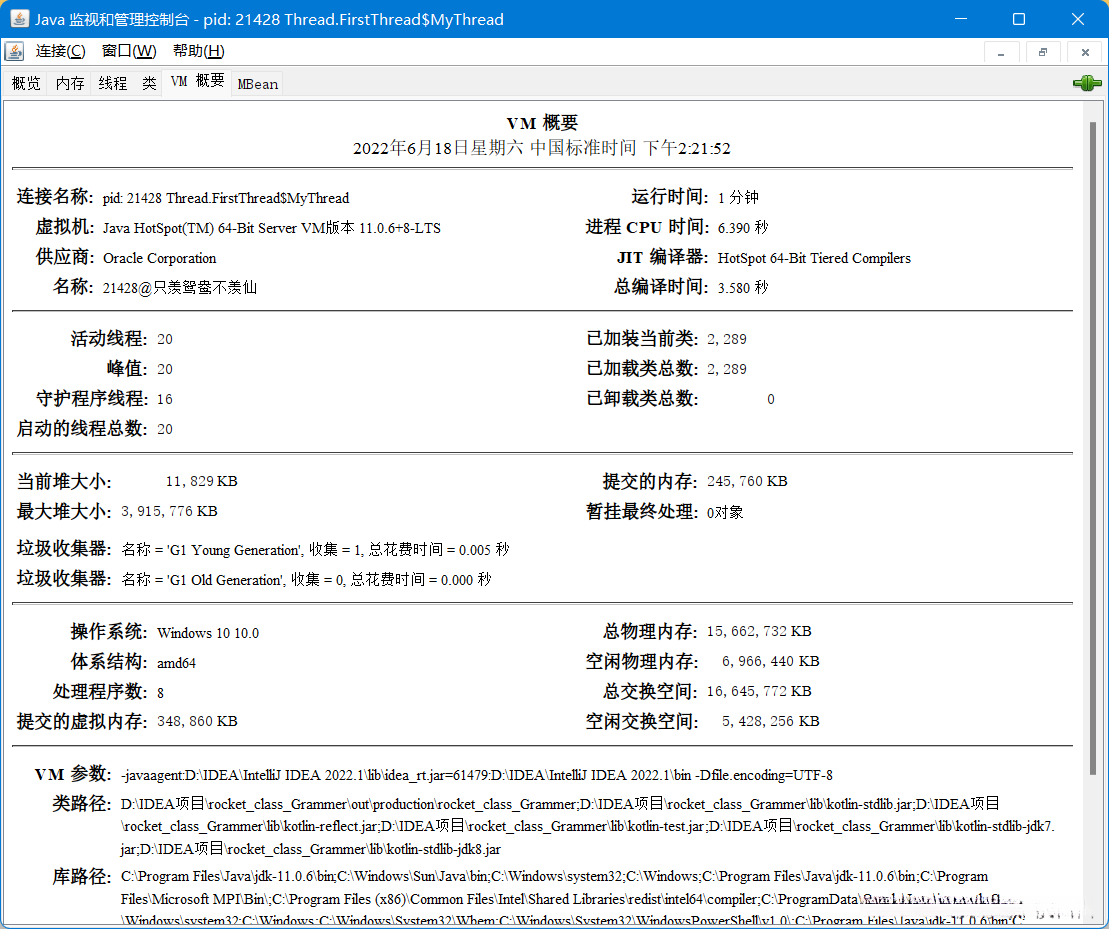Click the G1 Old Generation collector line
The image size is (1109, 929).
tap(306, 580)
